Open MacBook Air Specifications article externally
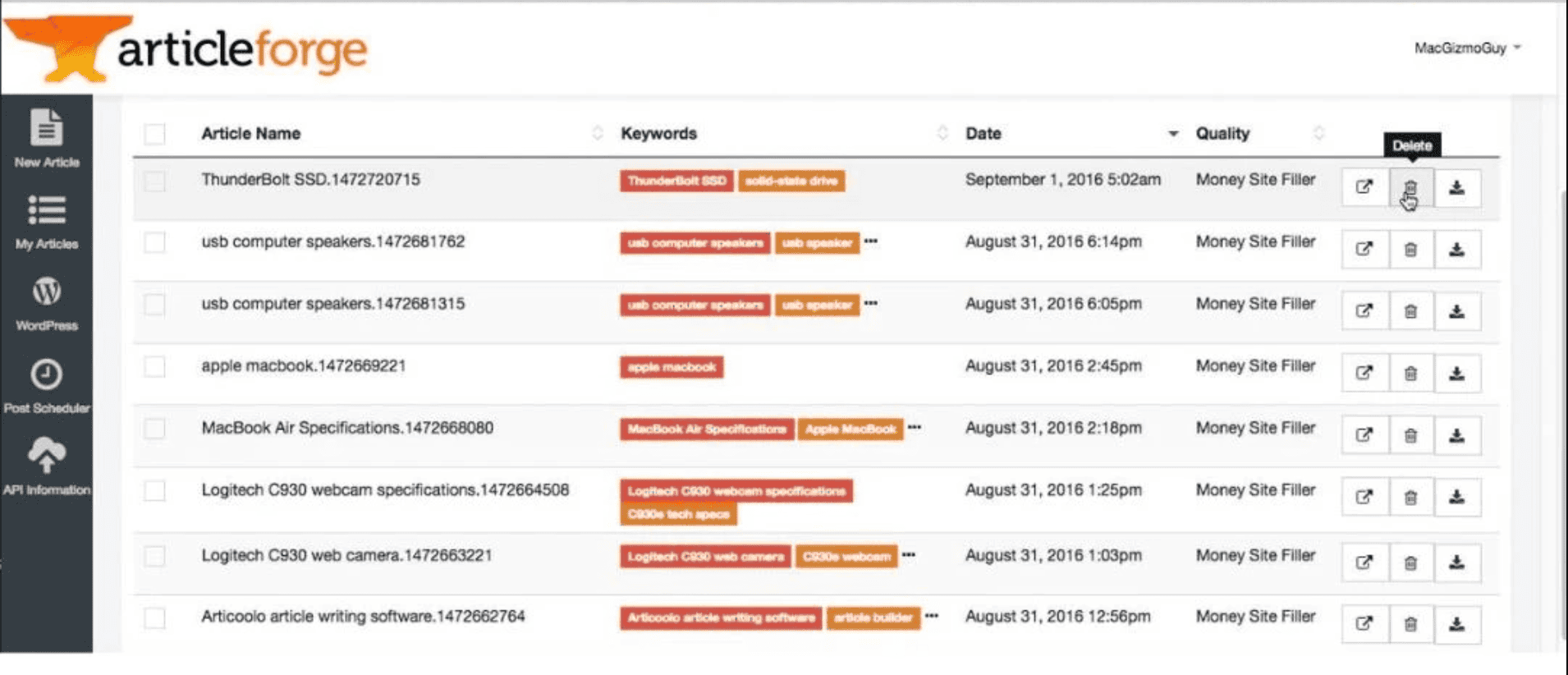The image size is (1568, 675). (1364, 435)
